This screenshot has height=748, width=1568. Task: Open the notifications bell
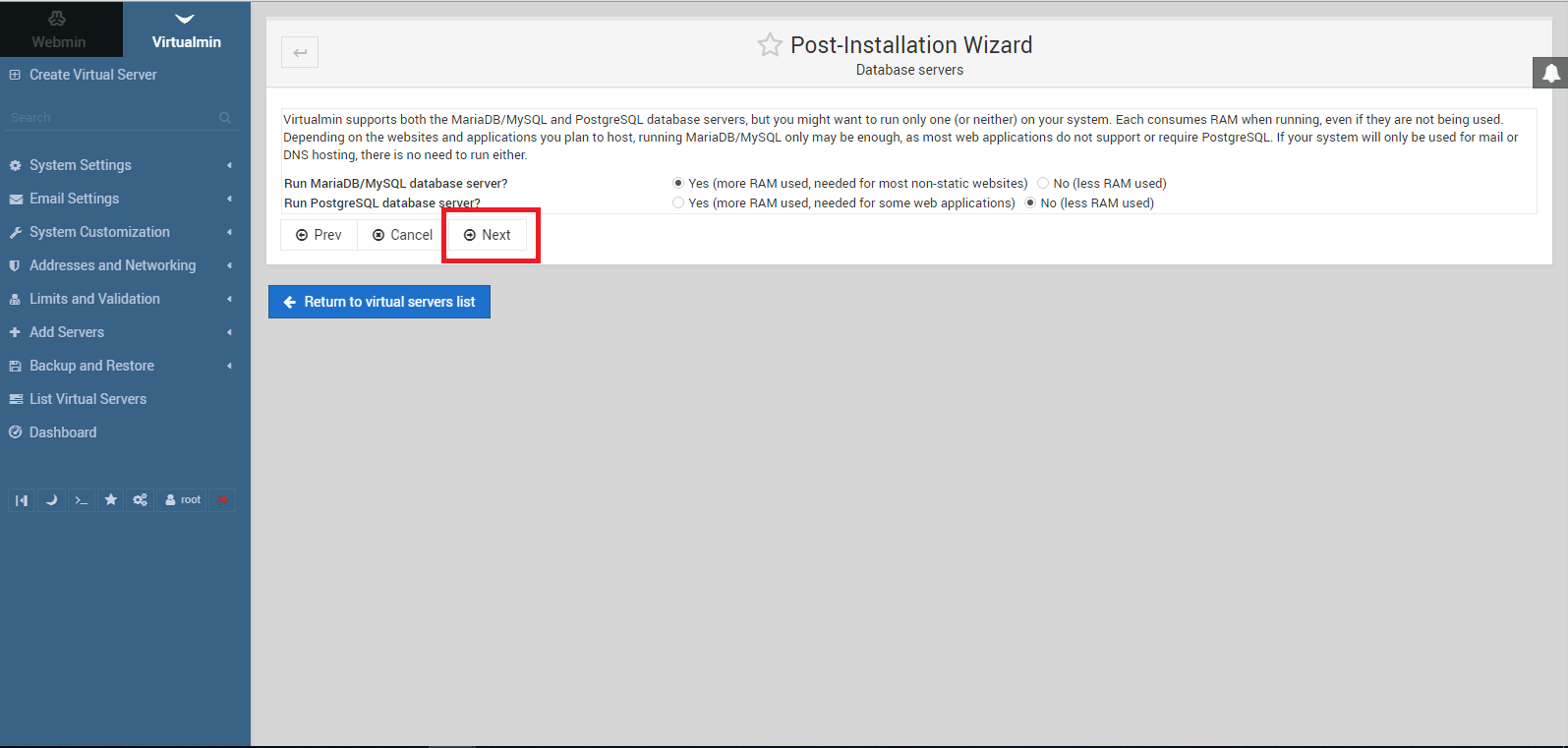1550,73
